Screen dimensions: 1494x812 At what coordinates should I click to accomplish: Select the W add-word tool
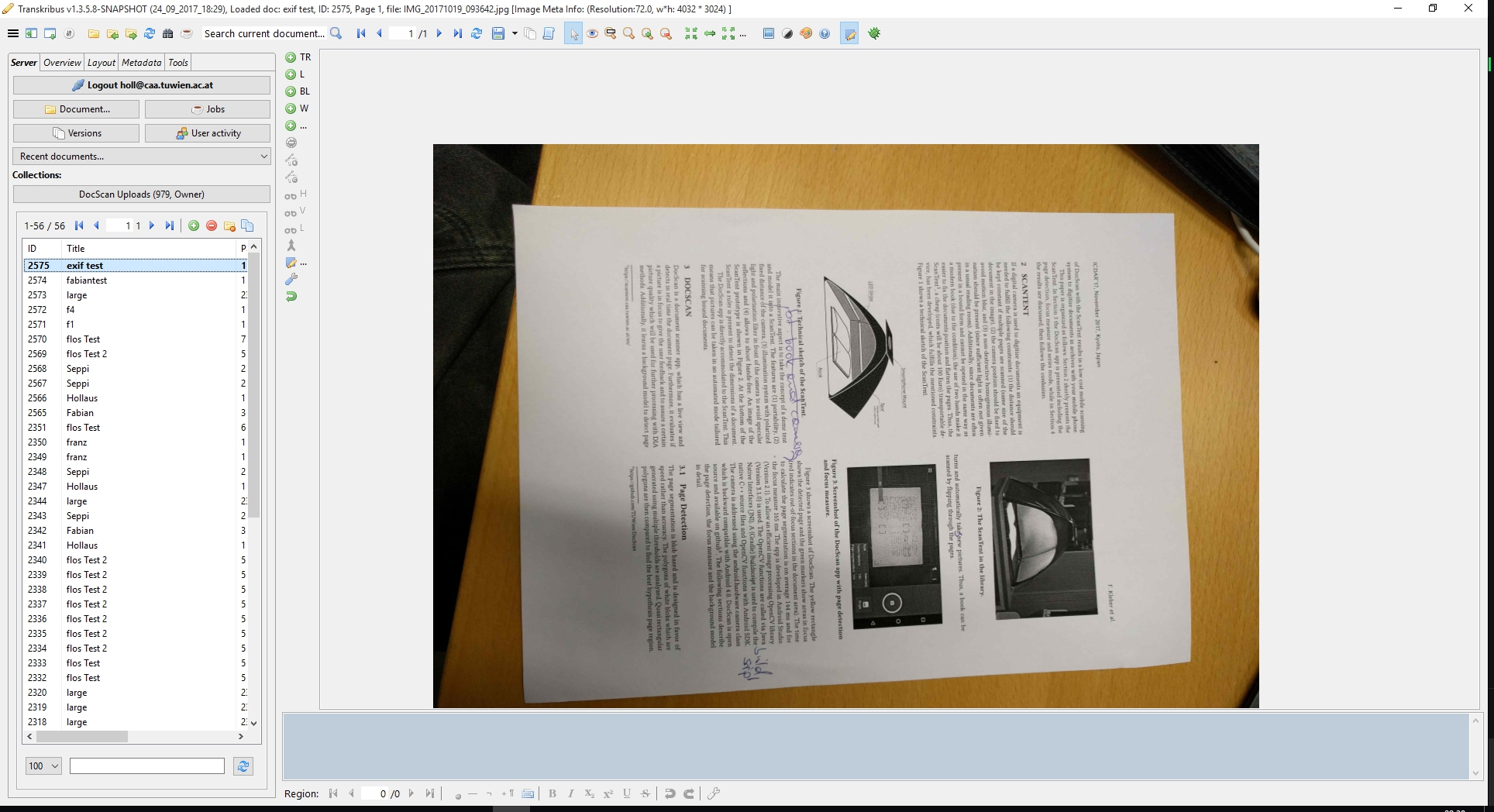(x=291, y=108)
